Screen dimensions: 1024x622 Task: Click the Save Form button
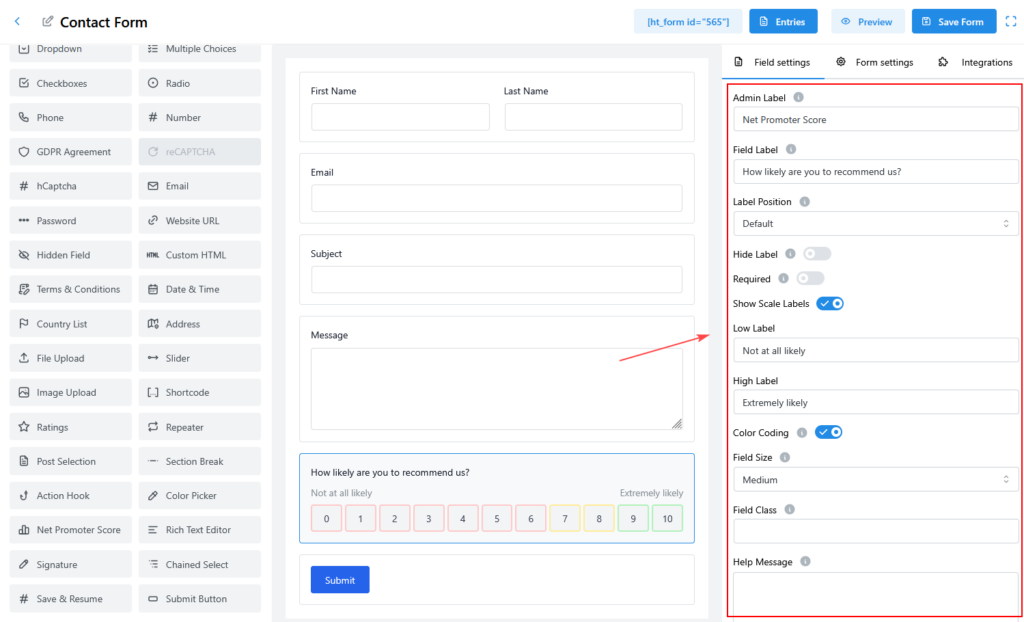tap(953, 21)
